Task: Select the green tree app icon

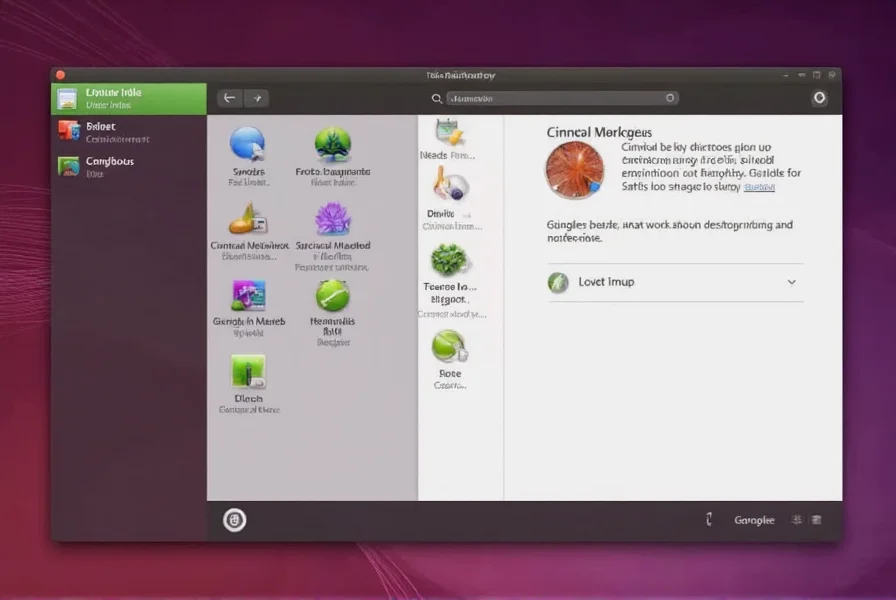Action: click(x=332, y=145)
